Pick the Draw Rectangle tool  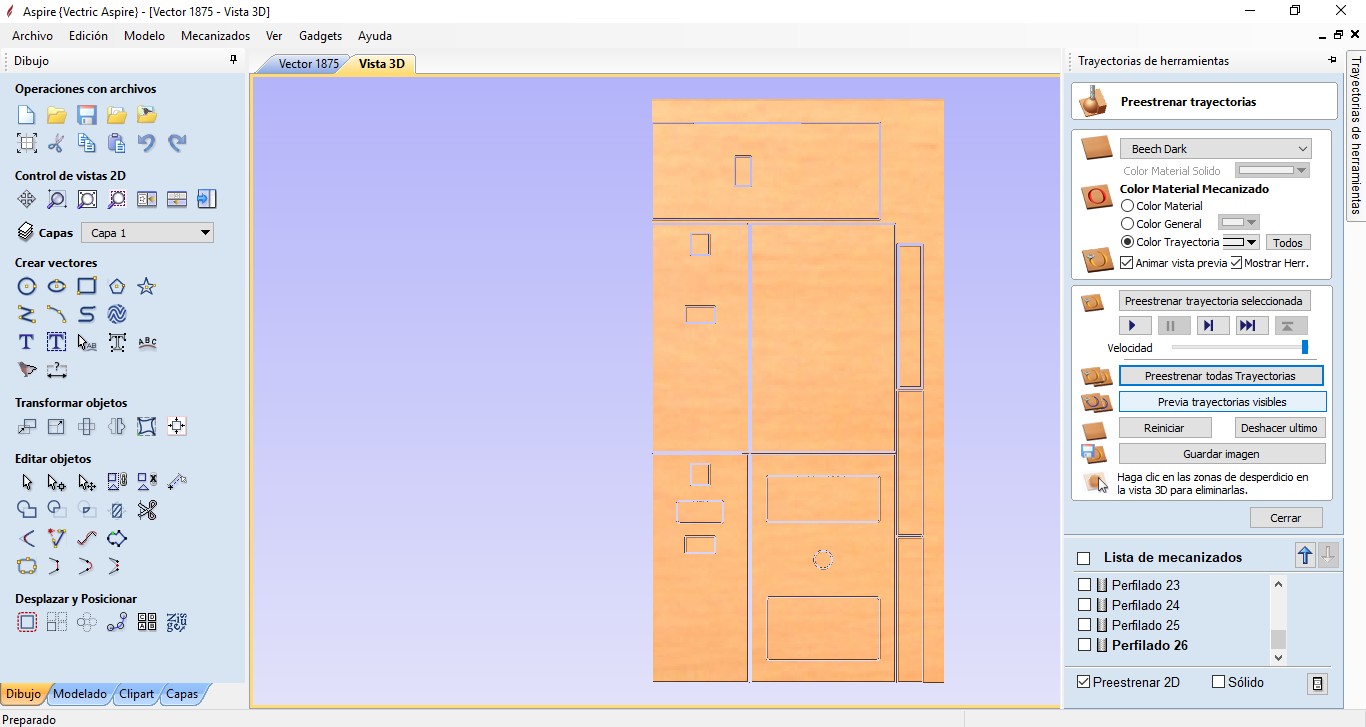coord(87,287)
